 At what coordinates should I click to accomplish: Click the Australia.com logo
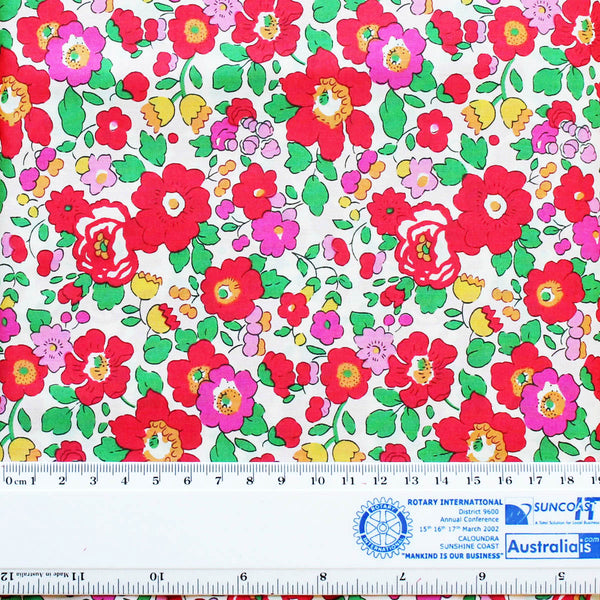coord(551,546)
